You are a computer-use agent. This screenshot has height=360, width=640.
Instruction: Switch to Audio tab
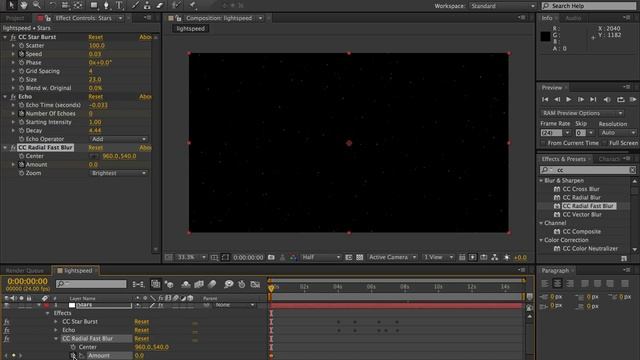click(x=573, y=18)
